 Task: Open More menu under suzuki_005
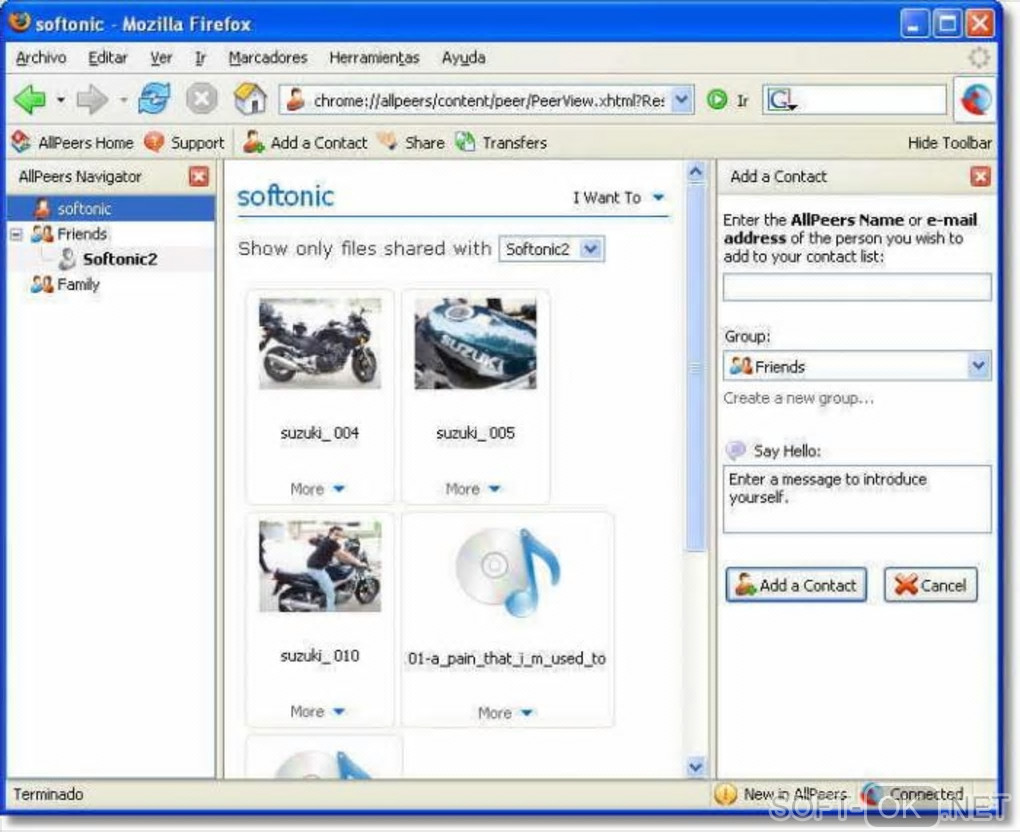[x=473, y=489]
